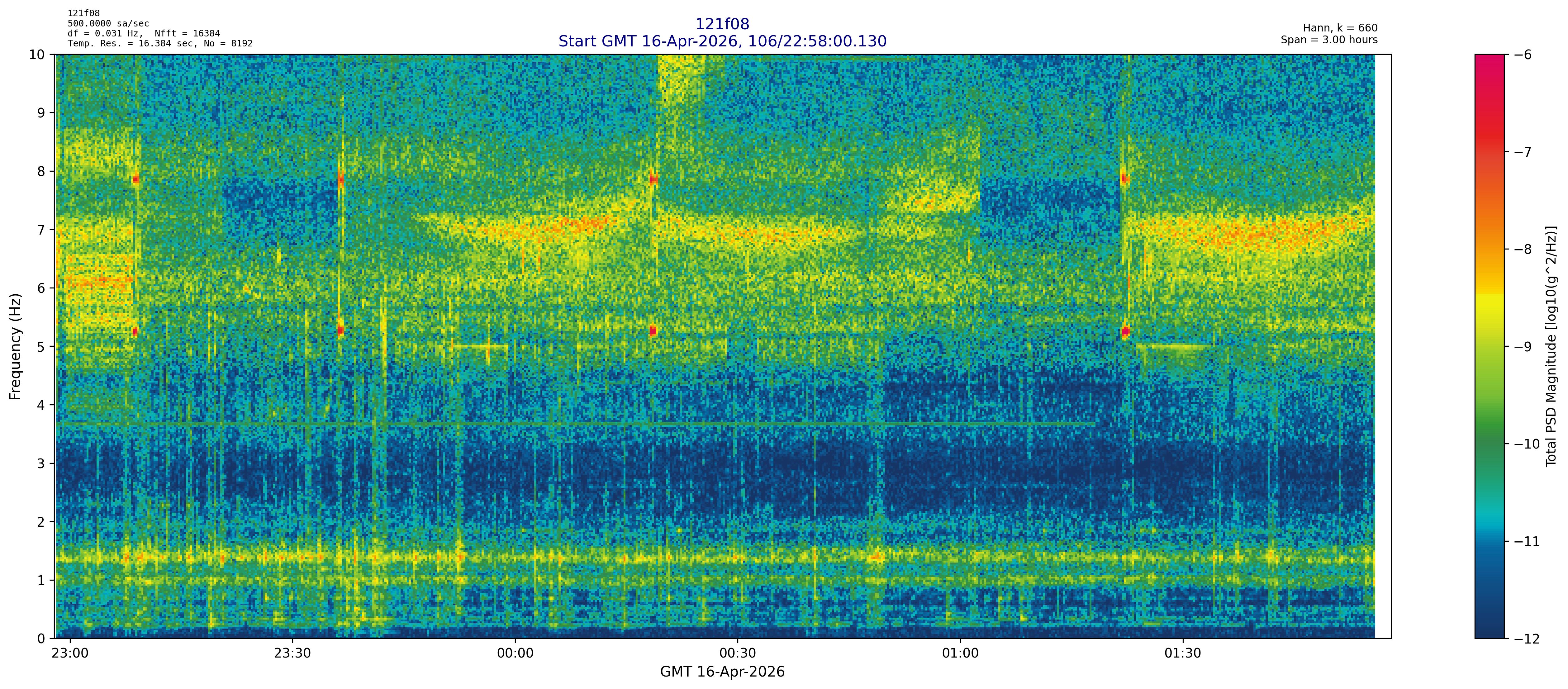
Task: Click the 23:00 time axis label
Action: point(70,654)
